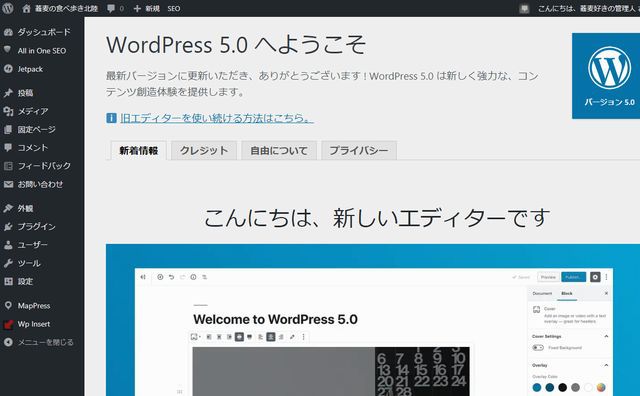Click dashboard gauge icon in sidebar
Viewport: 640px width, 396px height.
point(8,32)
